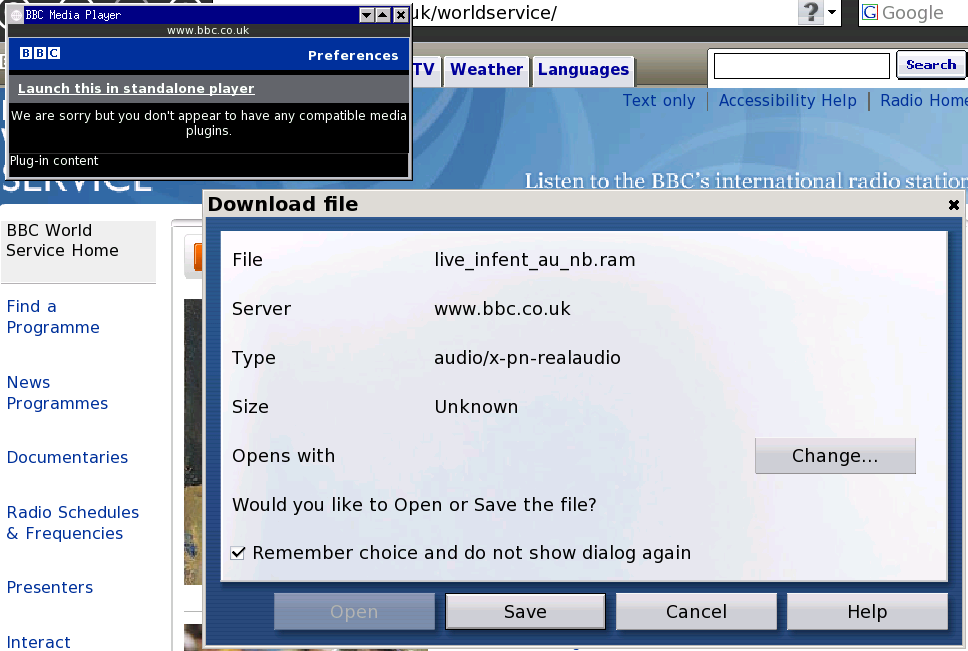Click the BBC Media Player window menu icon
This screenshot has height=651, width=968.
pos(16,15)
